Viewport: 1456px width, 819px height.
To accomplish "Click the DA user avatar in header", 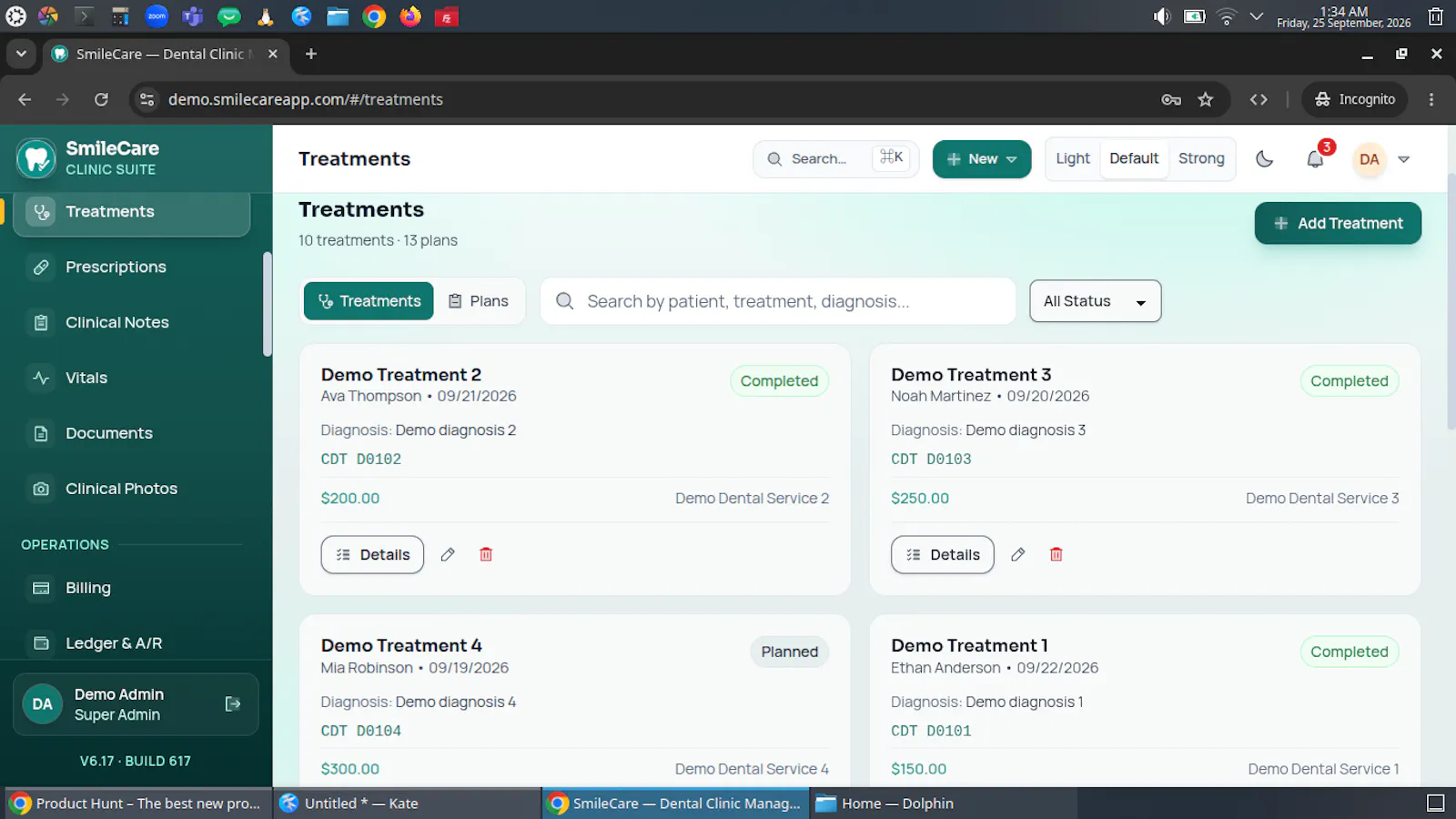I will (1369, 159).
